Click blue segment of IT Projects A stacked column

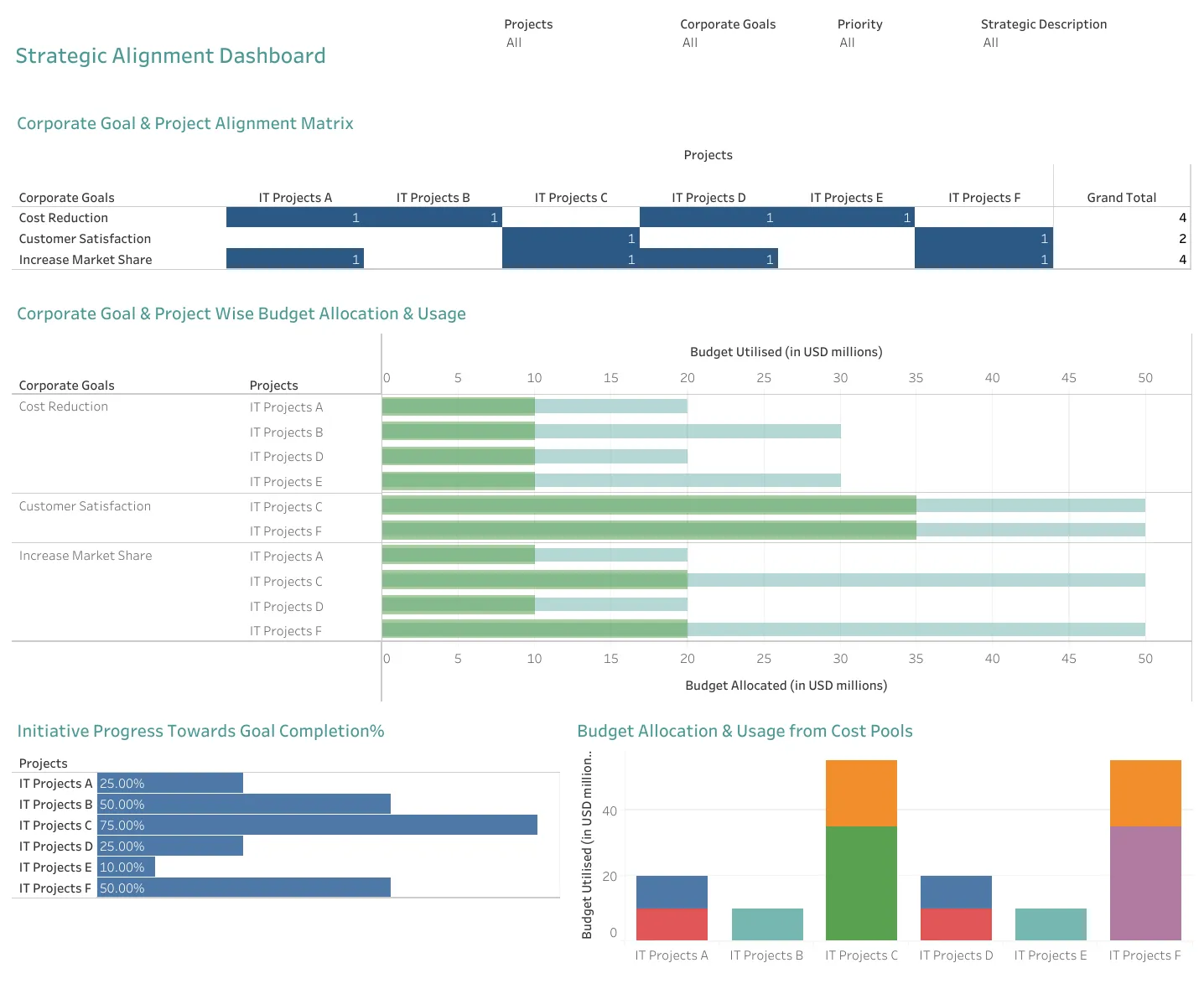pos(672,892)
